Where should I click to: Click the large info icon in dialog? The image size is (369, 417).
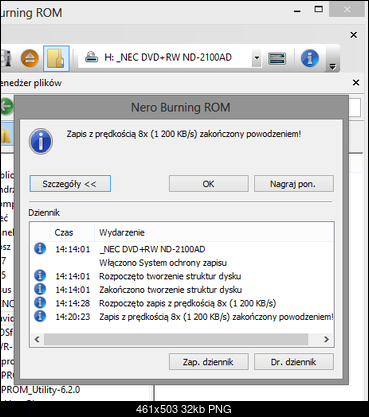coord(41,141)
